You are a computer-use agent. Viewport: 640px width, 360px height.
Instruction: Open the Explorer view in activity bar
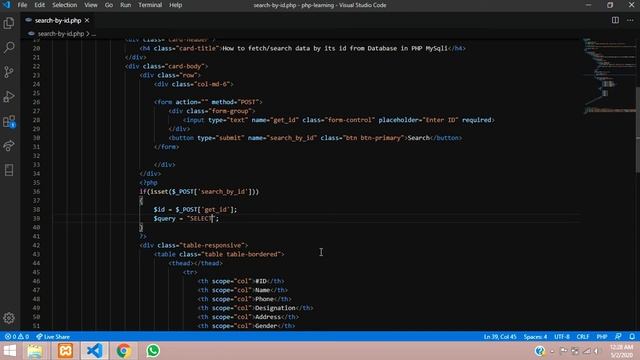(9, 23)
